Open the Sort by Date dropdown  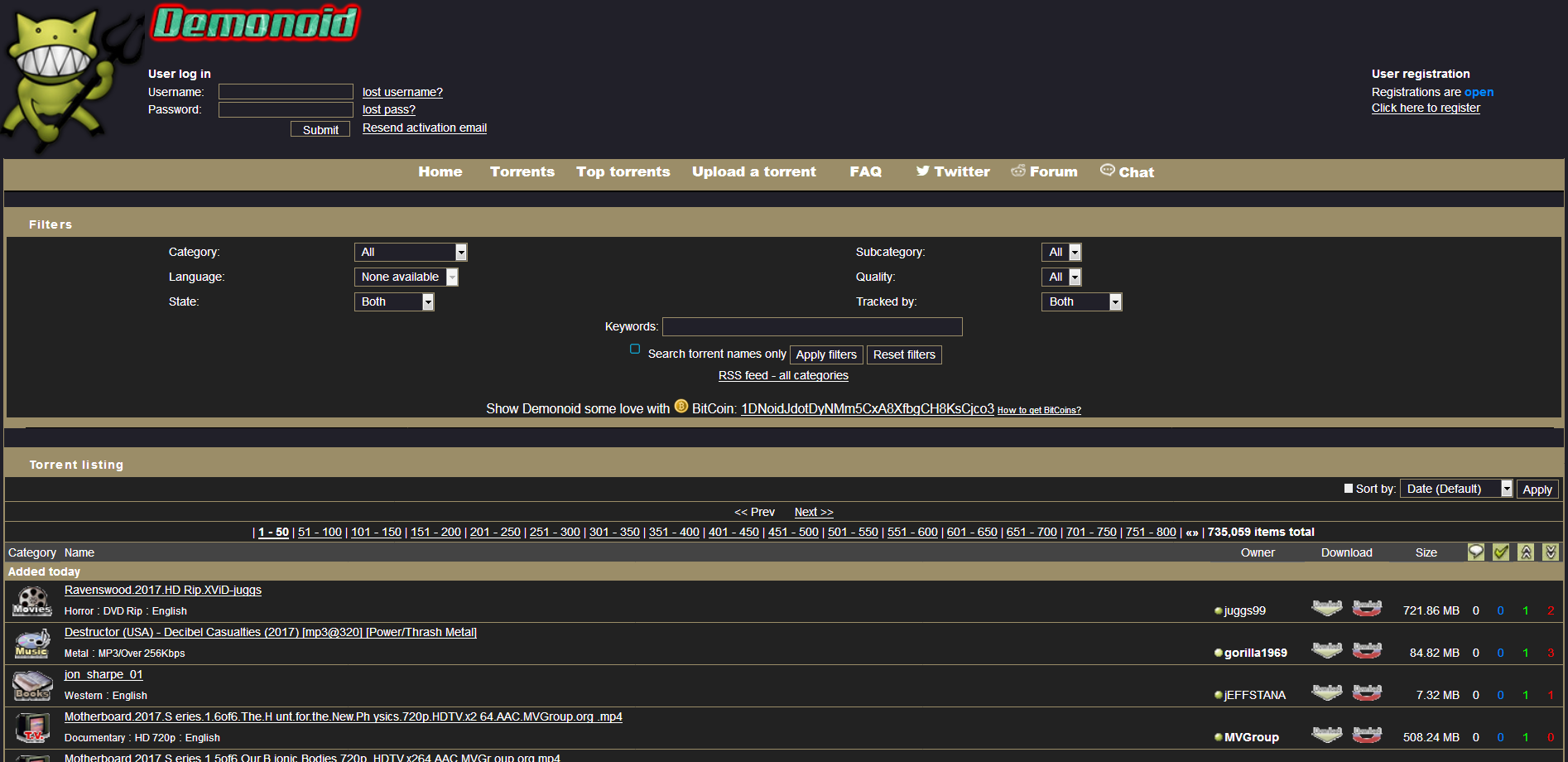tap(1455, 488)
